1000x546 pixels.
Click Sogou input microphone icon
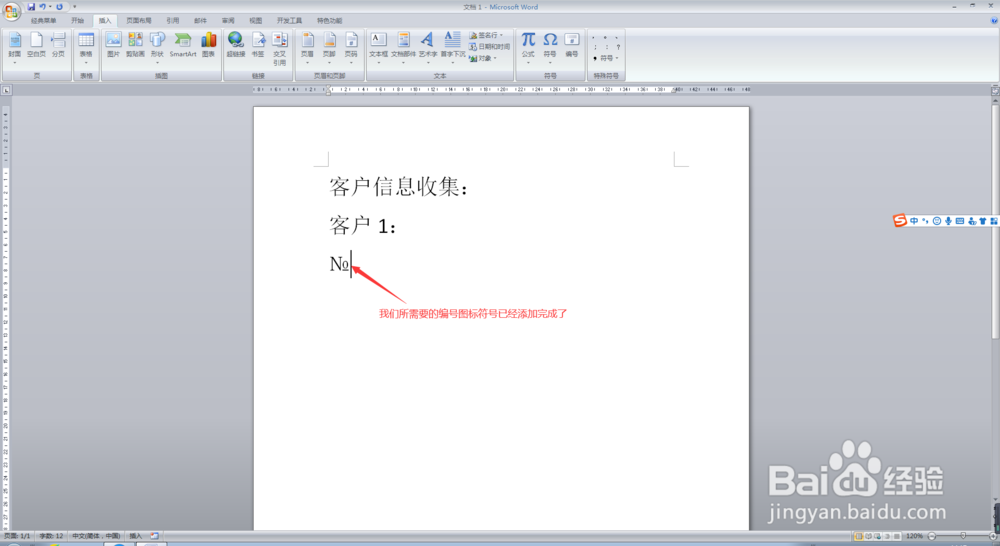(x=948, y=221)
